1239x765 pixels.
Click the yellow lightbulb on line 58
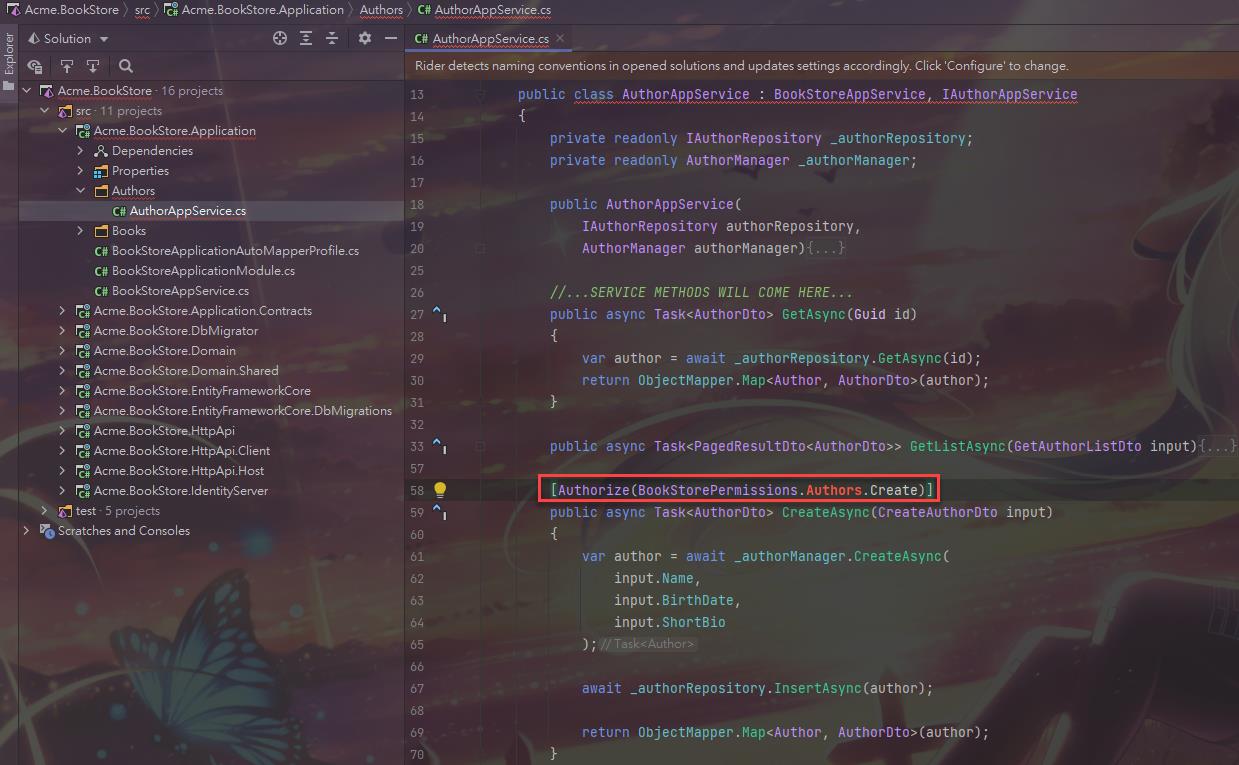(439, 490)
